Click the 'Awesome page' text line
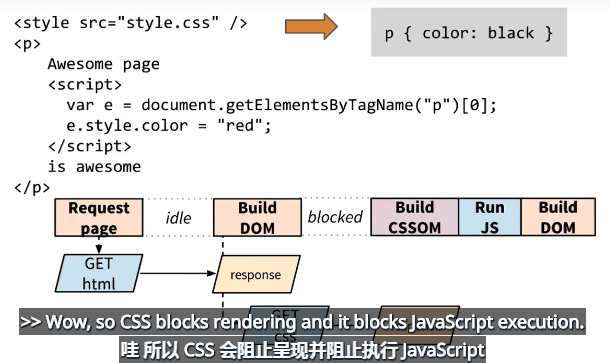The height and width of the screenshot is (363, 610). click(x=103, y=64)
